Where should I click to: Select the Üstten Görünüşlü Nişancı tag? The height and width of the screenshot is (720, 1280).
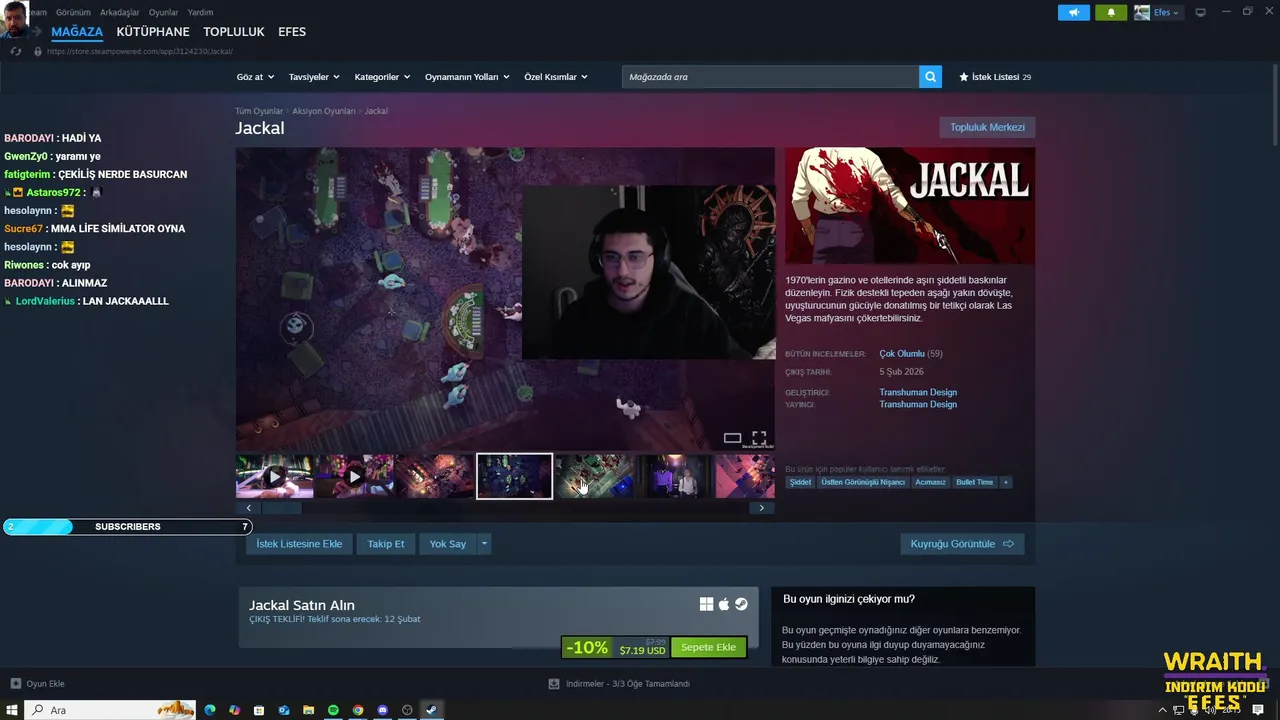(863, 482)
